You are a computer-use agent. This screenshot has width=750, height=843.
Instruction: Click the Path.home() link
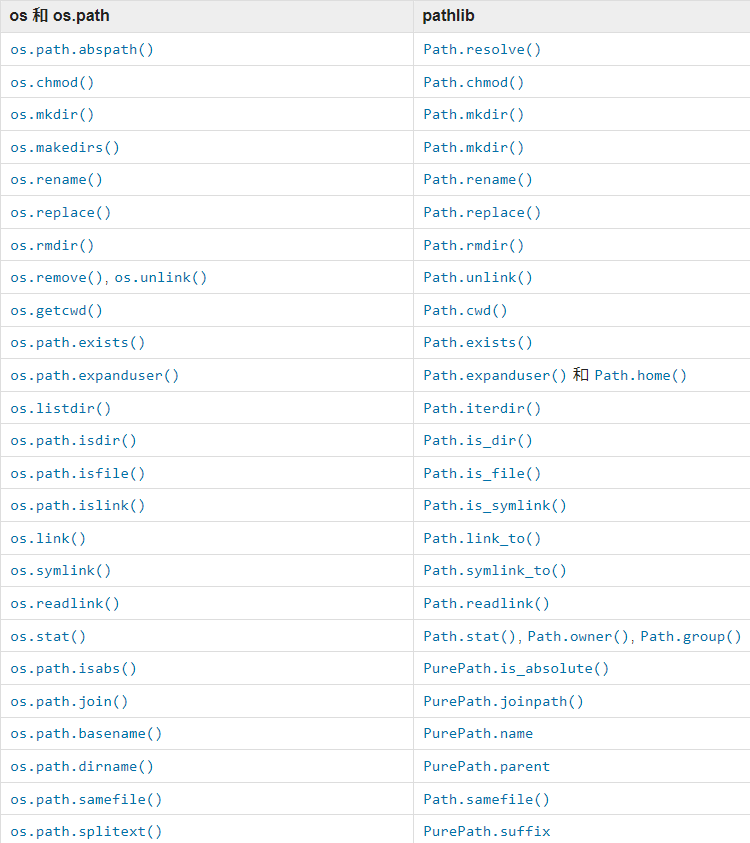tap(641, 375)
